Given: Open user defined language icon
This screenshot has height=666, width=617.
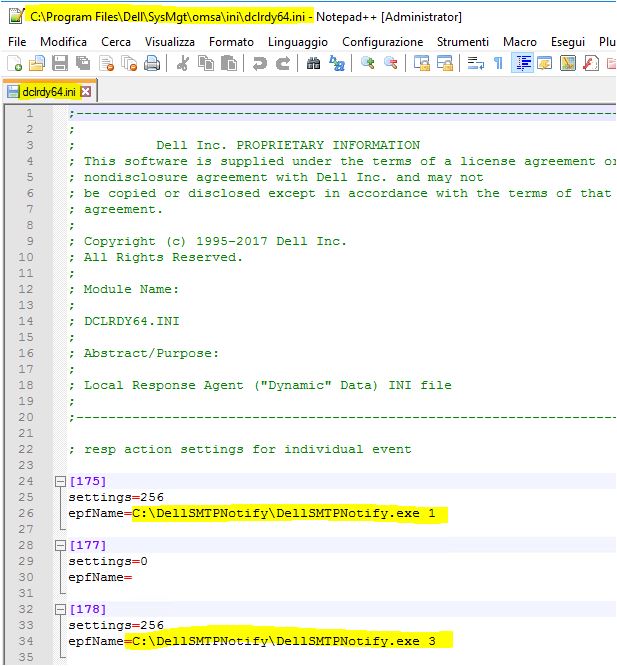Looking at the screenshot, I should (x=545, y=64).
